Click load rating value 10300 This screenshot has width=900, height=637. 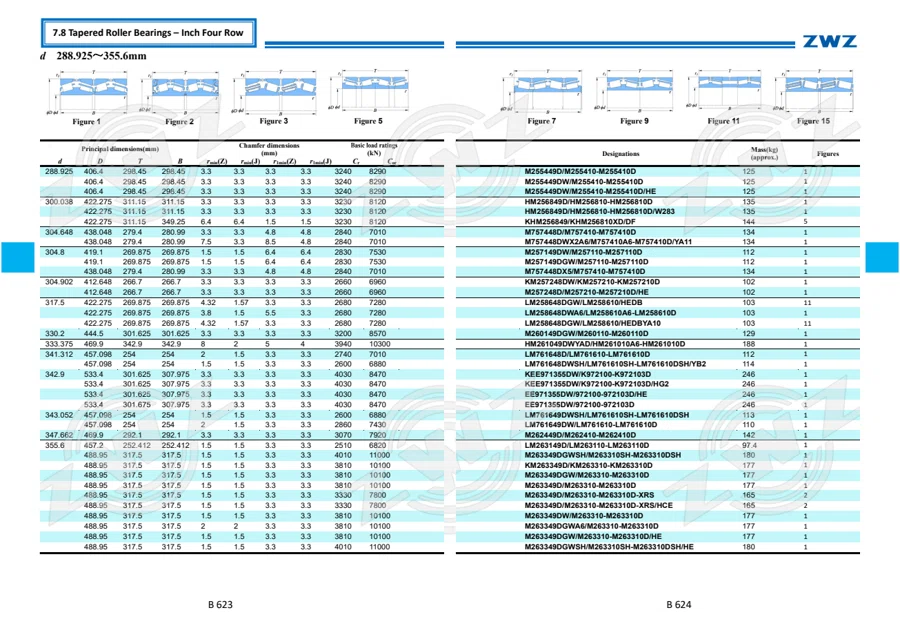pyautogui.click(x=379, y=344)
